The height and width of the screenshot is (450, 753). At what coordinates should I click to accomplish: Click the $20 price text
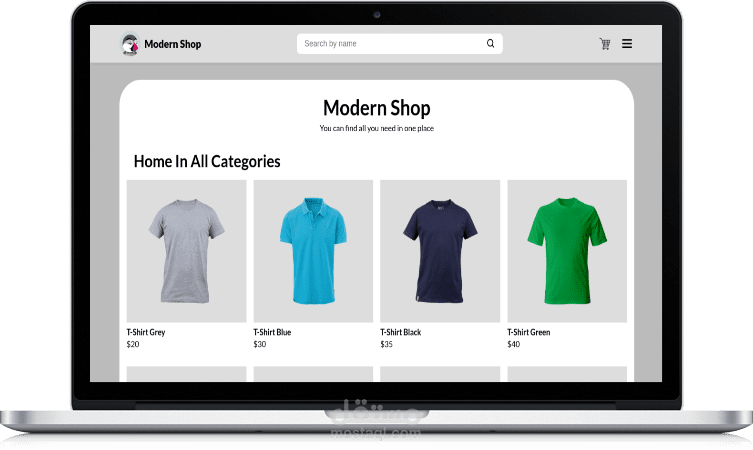tap(133, 344)
